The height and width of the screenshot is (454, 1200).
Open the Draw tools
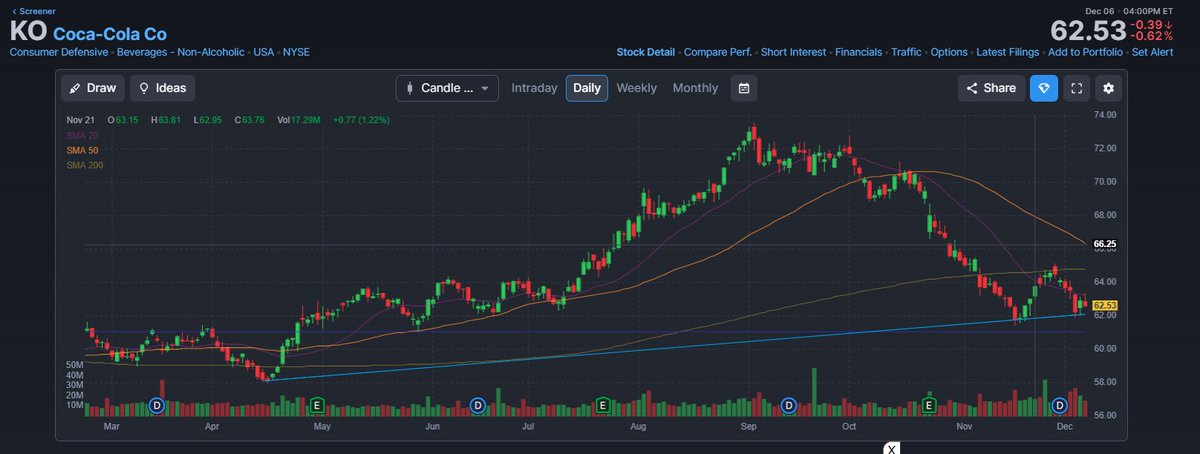click(x=92, y=88)
